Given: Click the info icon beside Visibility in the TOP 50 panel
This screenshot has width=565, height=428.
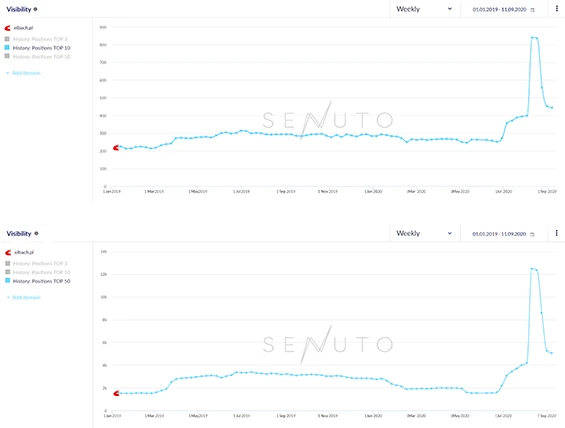Looking at the screenshot, I should coord(36,234).
